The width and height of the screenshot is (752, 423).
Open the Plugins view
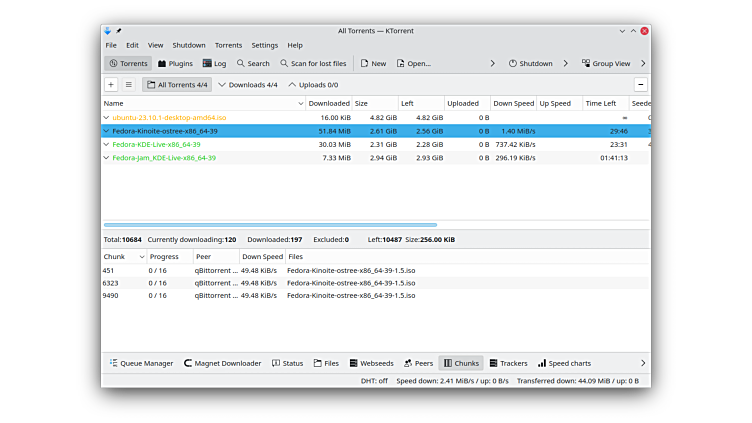coord(175,63)
